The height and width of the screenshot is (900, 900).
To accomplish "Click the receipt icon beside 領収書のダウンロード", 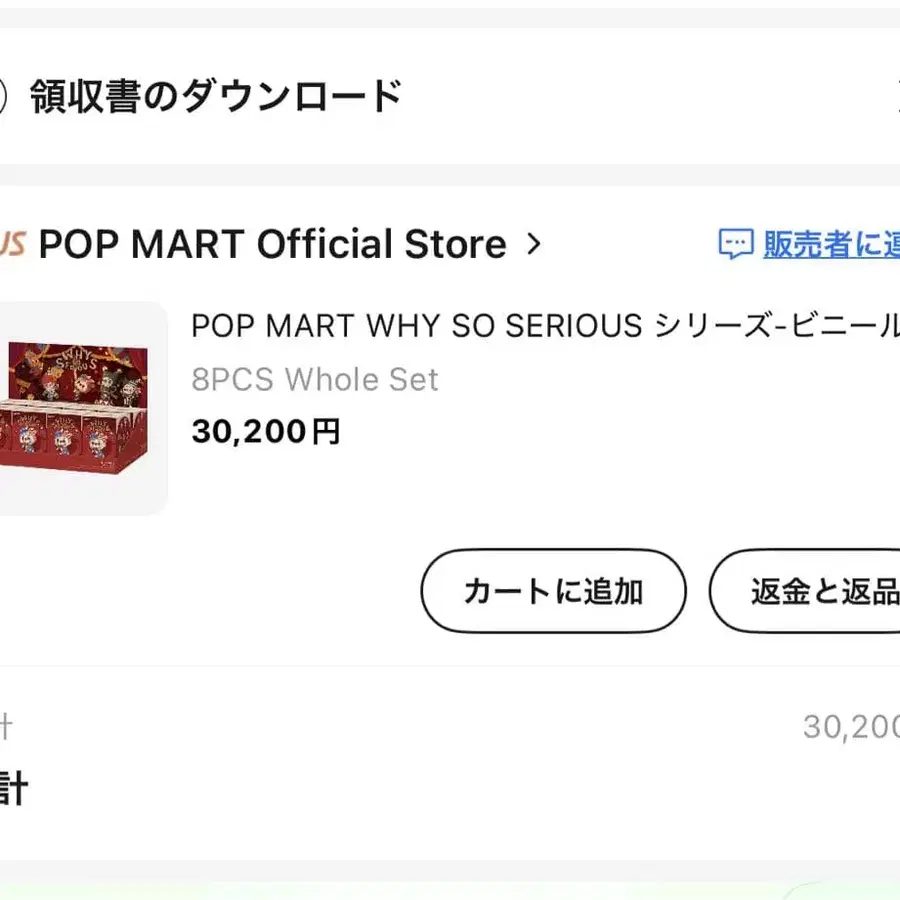I will pyautogui.click(x=3, y=97).
